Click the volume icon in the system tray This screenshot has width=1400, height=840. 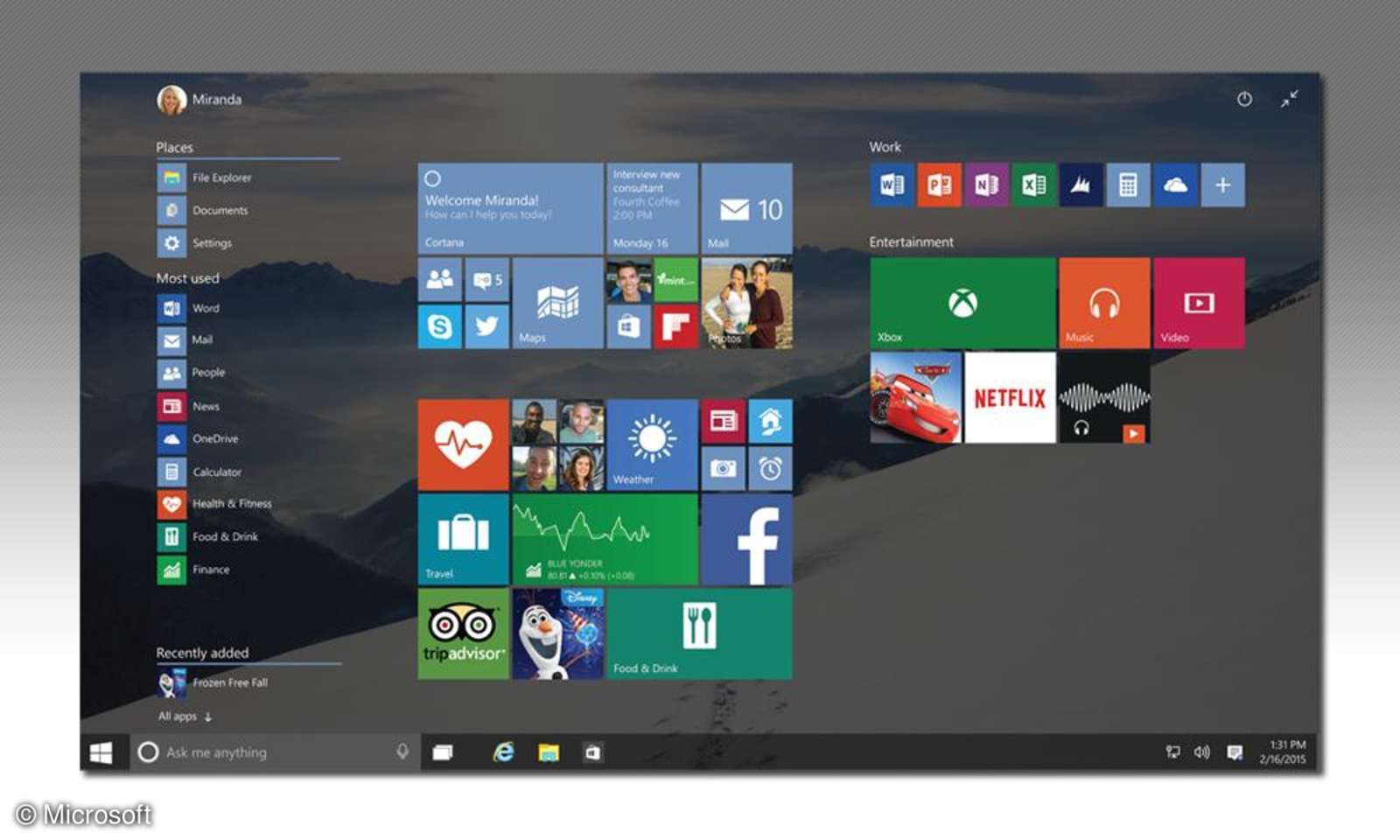tap(1201, 751)
